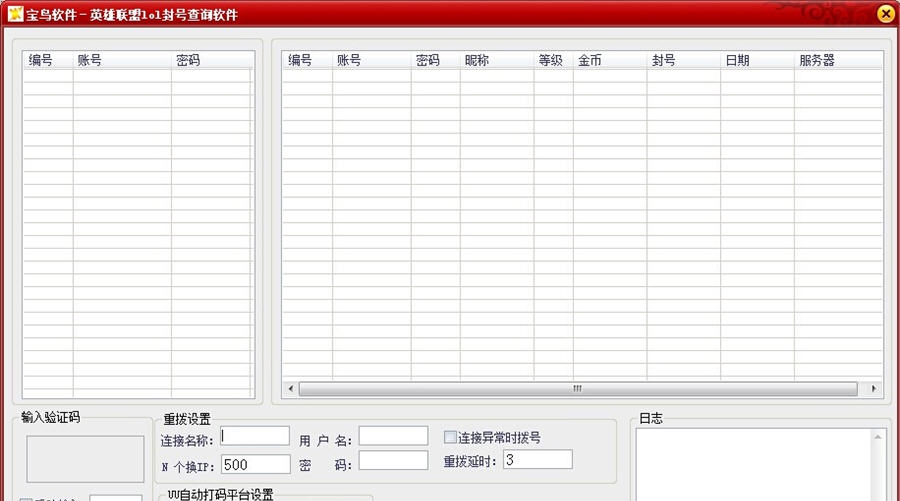Click 等级 column header

coord(553,60)
